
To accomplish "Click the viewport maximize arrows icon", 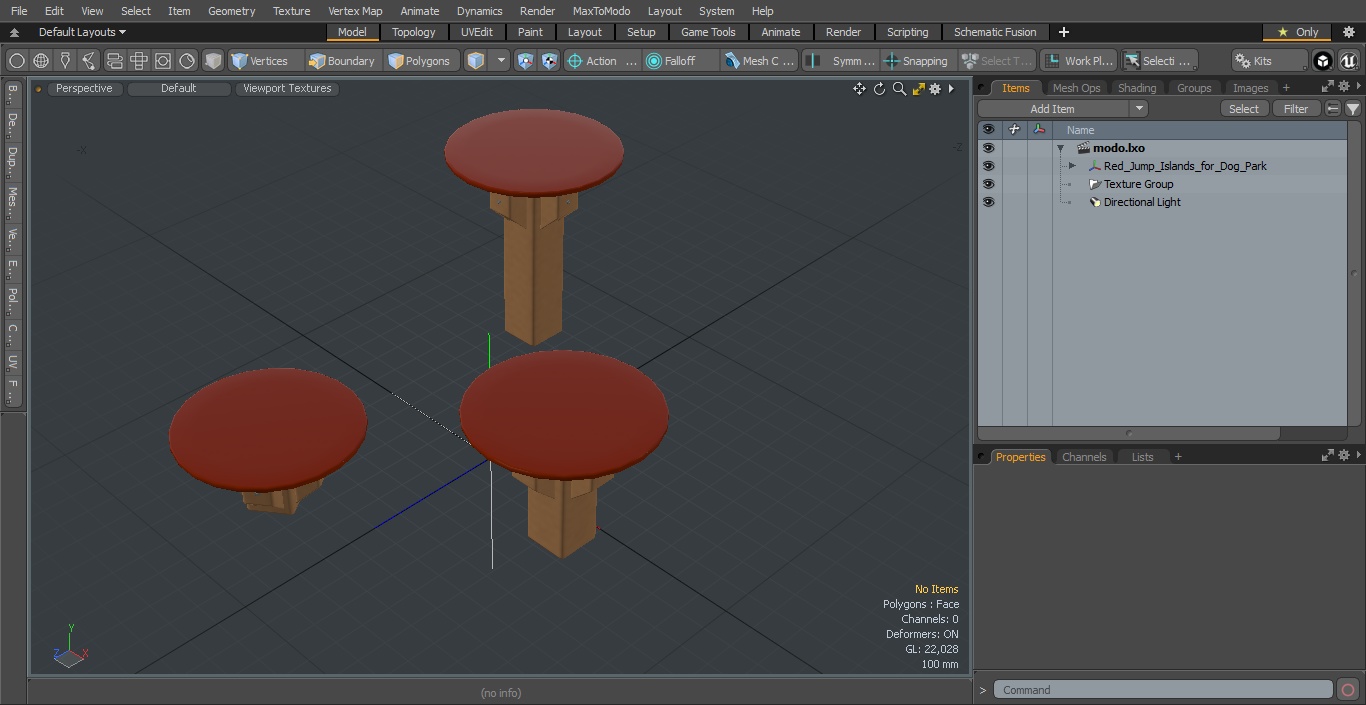I will coord(918,89).
